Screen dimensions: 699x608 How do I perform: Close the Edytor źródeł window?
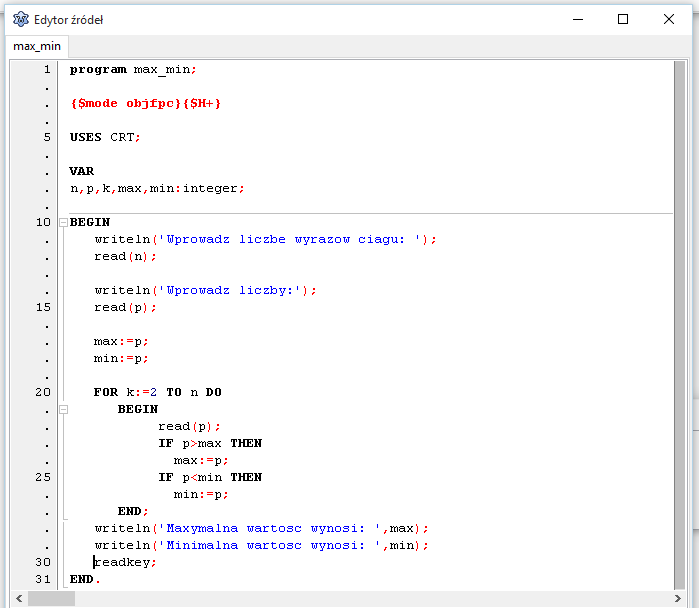[x=669, y=20]
